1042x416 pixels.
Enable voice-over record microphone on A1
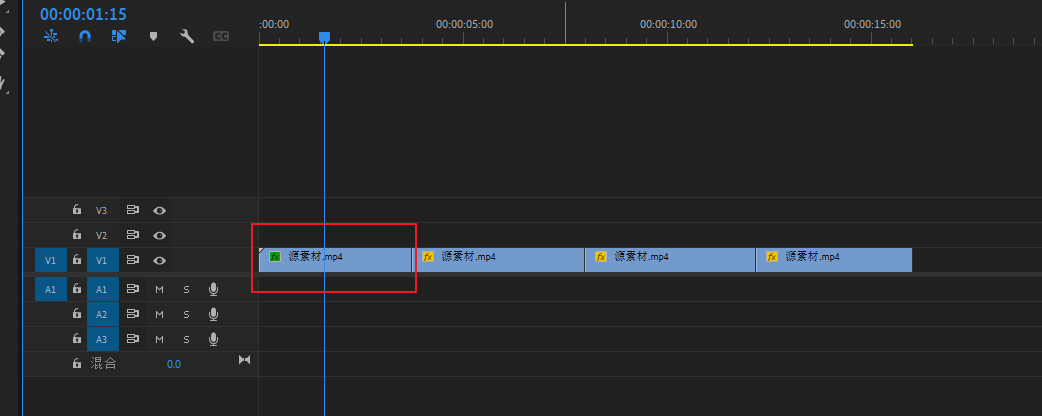213,289
